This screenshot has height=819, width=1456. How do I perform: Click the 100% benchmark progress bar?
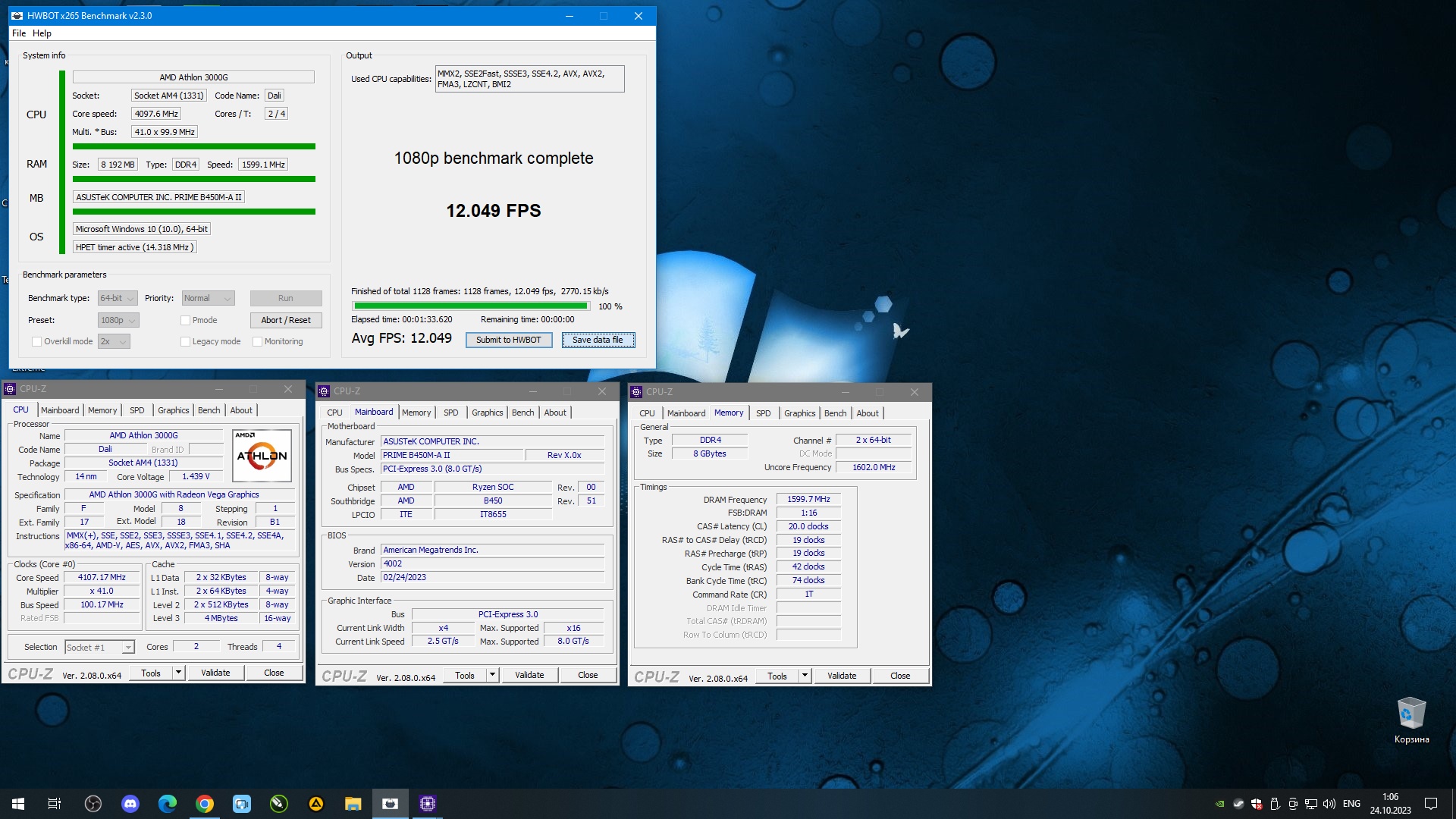coord(471,306)
